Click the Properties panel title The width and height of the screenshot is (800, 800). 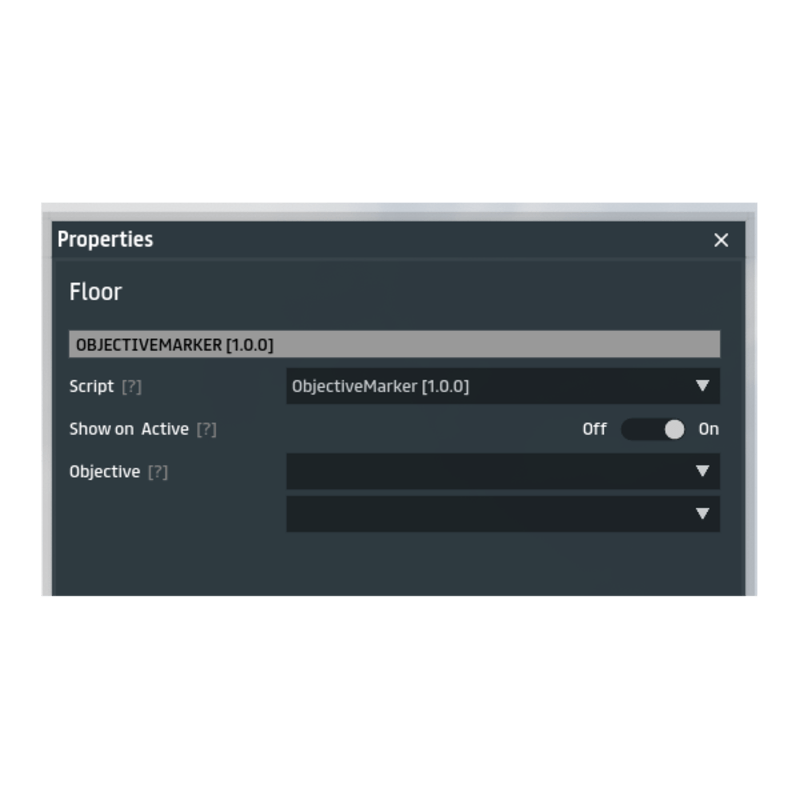[105, 239]
